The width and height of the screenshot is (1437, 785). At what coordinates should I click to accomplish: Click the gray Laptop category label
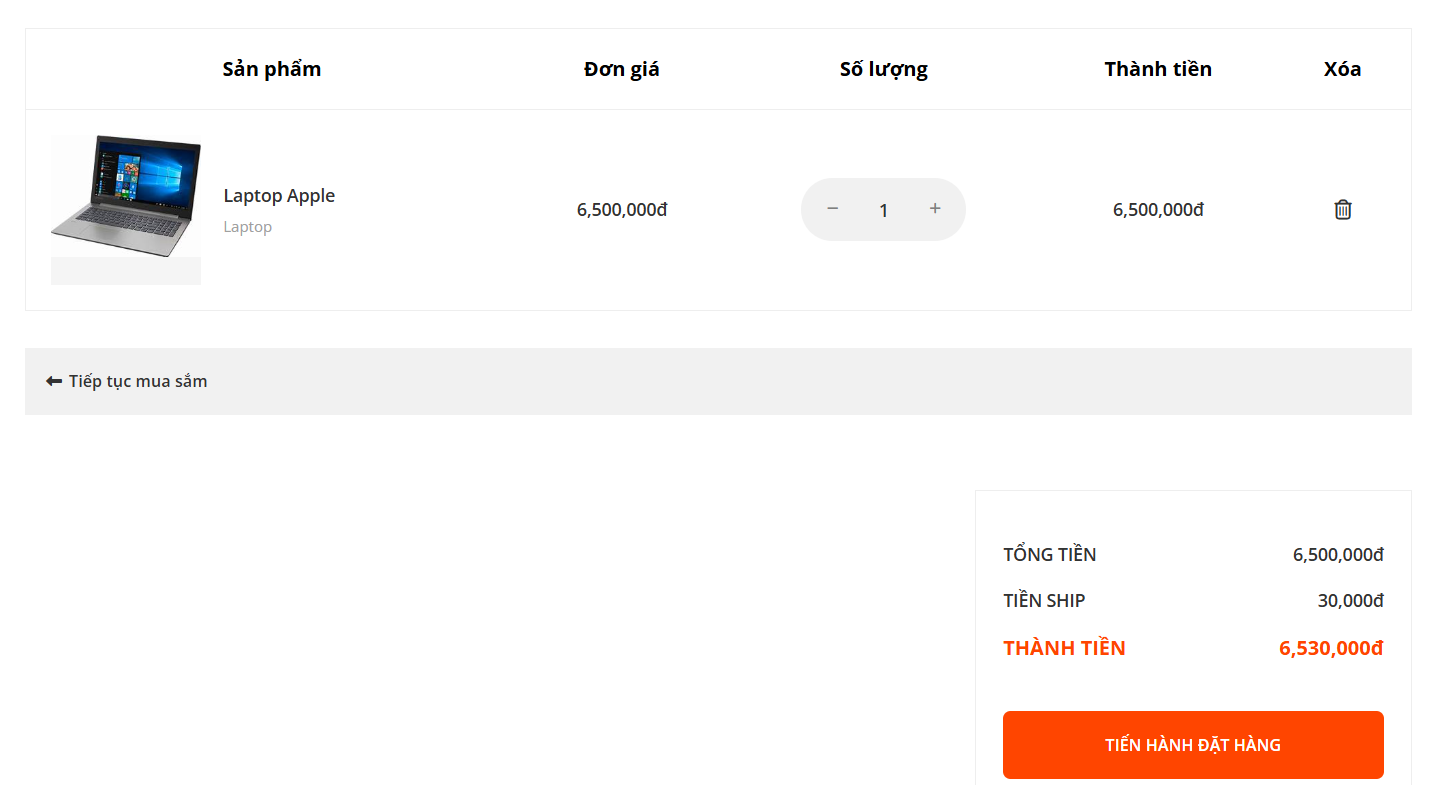248,227
